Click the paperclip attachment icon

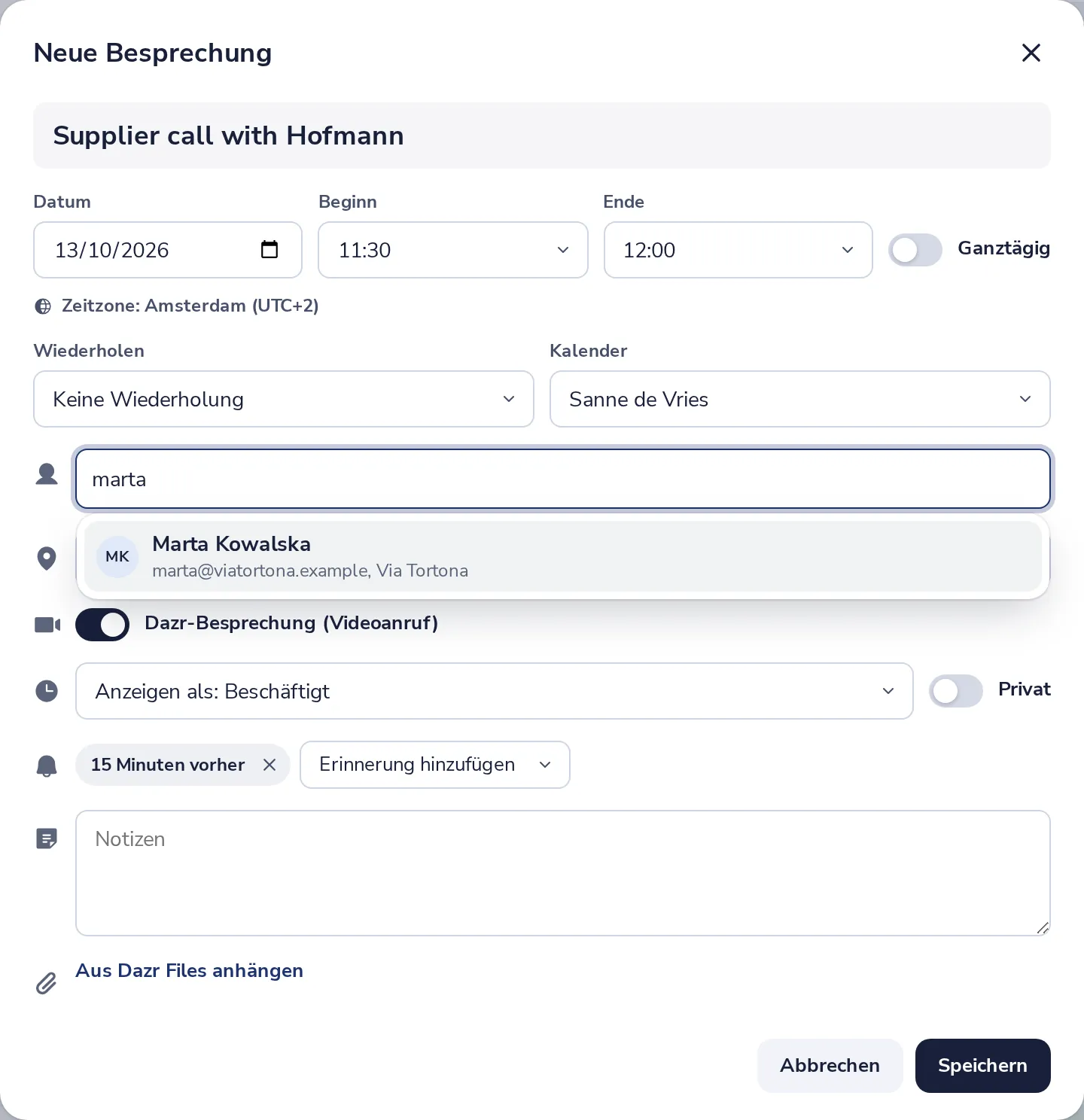coord(46,983)
